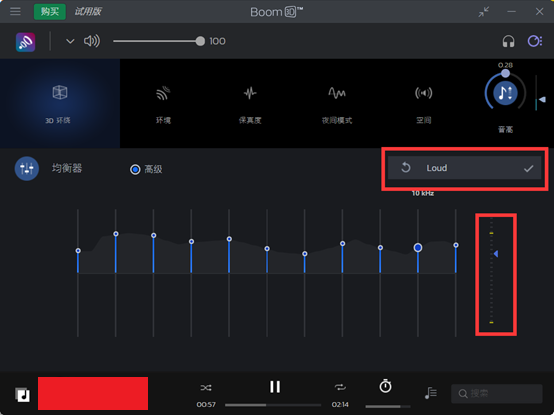Open headphone selection icon
This screenshot has width=554, height=415.
pyautogui.click(x=508, y=41)
